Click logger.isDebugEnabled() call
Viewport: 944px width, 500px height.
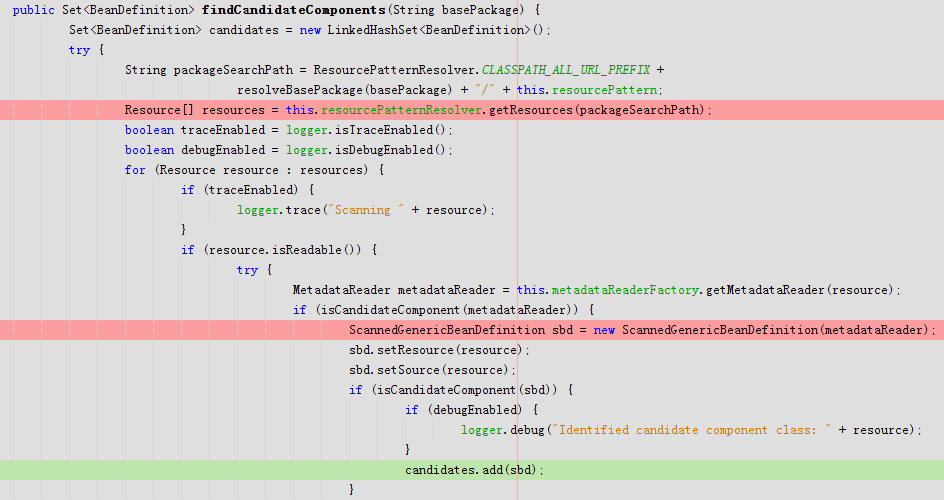pos(366,150)
